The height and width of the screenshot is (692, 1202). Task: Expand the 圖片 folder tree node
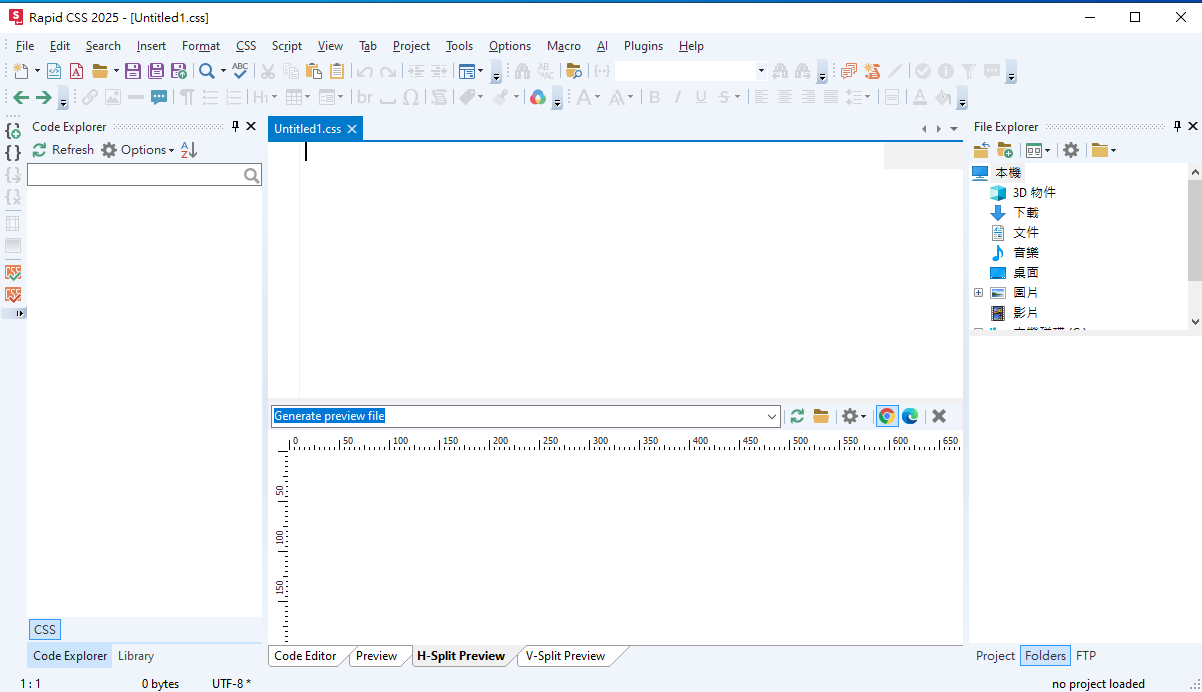[979, 292]
